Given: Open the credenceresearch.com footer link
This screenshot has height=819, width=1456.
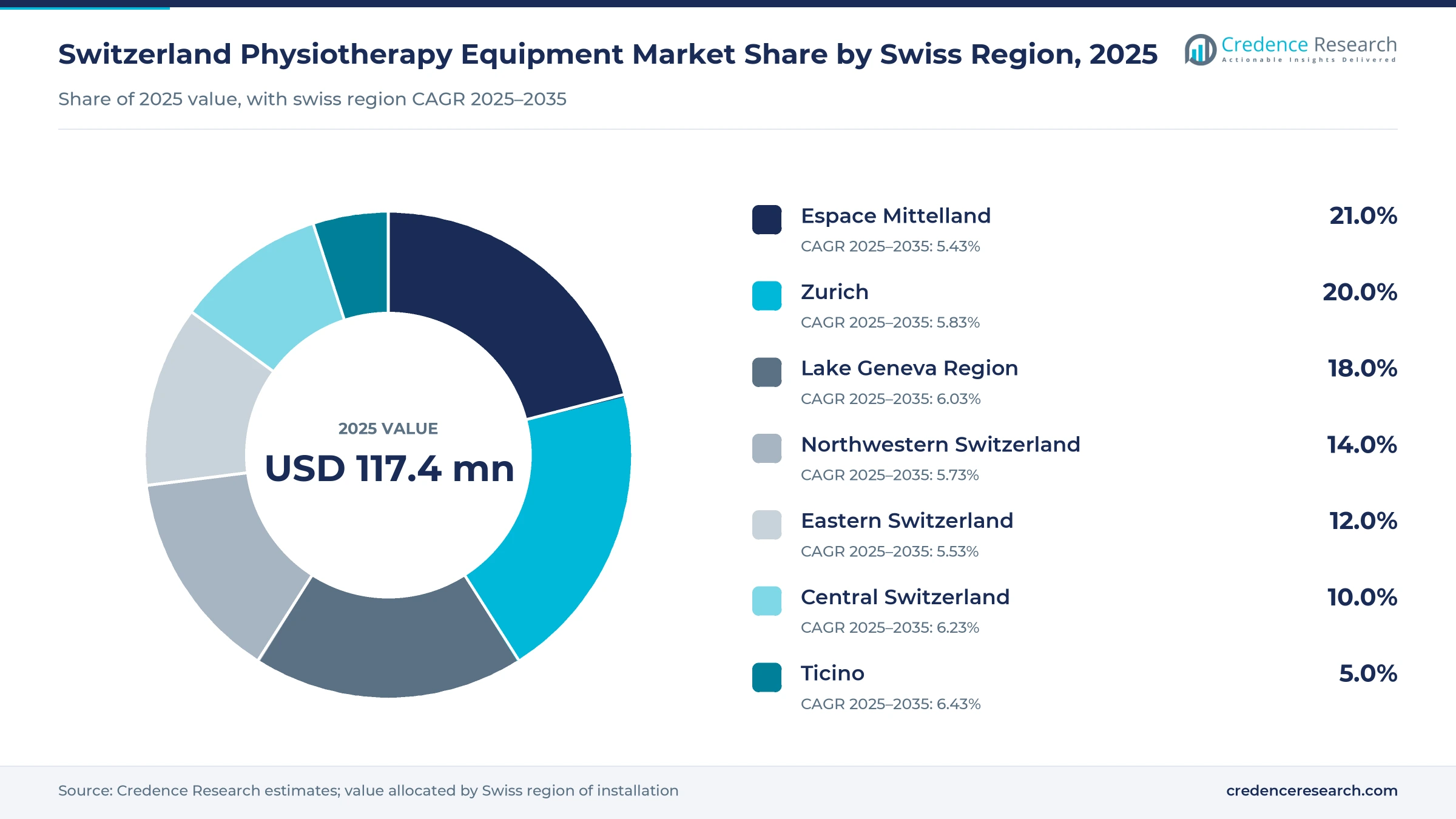Looking at the screenshot, I should pos(1312,790).
